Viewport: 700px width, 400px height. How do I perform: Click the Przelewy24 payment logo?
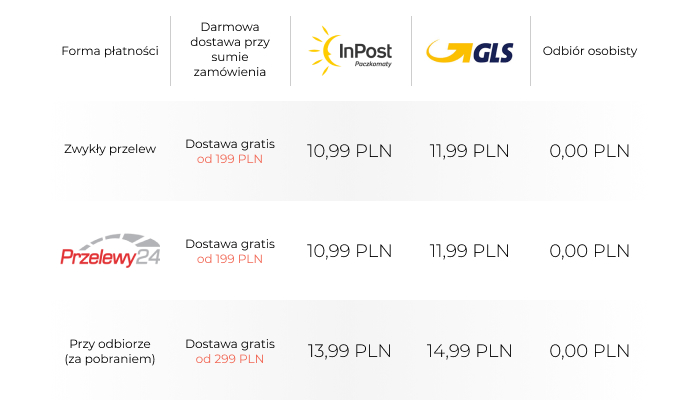(x=110, y=250)
